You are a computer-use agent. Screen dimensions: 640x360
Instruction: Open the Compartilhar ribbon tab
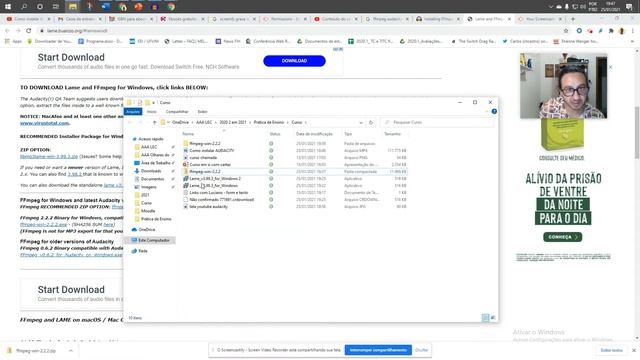[x=177, y=111]
